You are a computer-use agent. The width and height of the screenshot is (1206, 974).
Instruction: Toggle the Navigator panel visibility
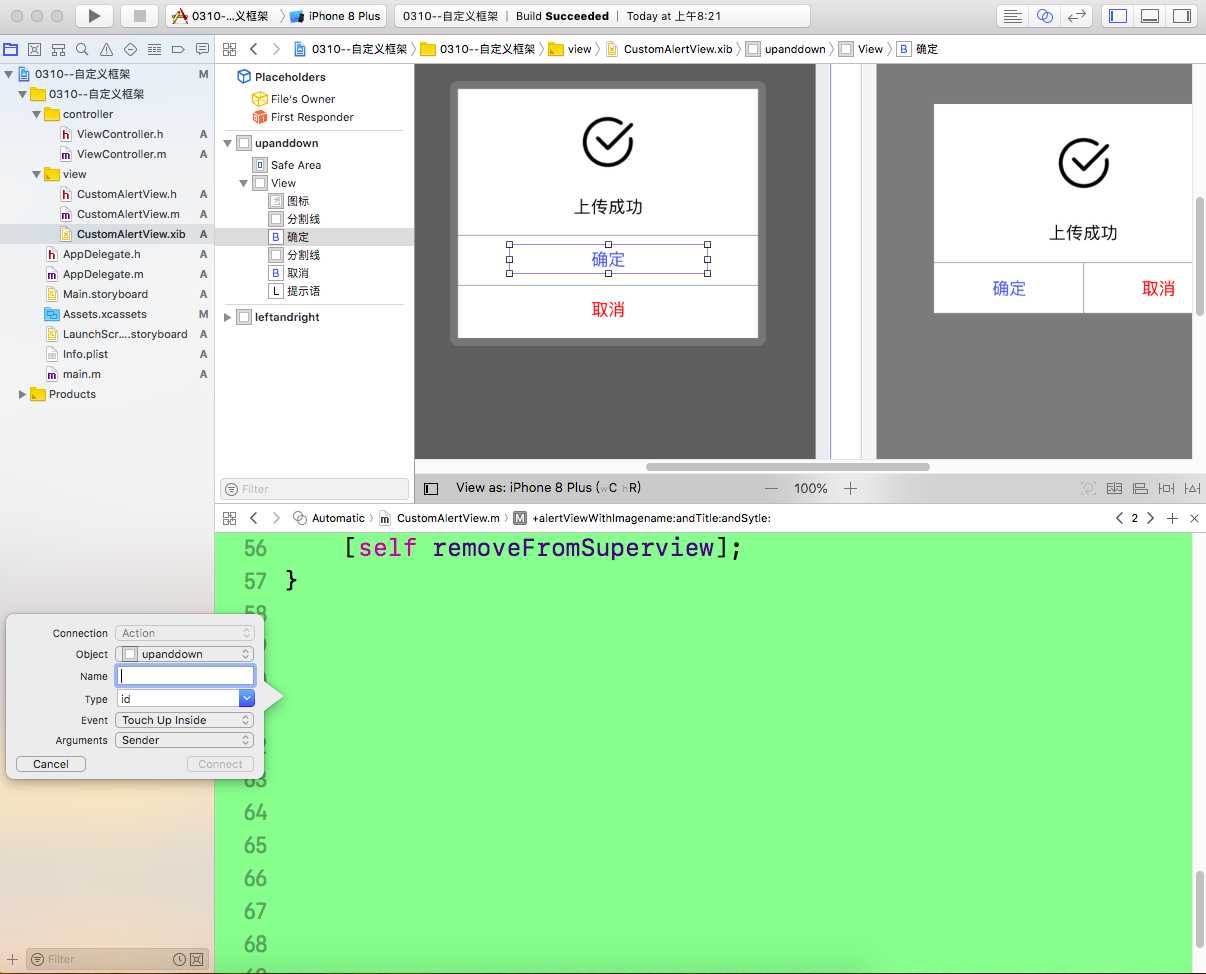(1119, 16)
